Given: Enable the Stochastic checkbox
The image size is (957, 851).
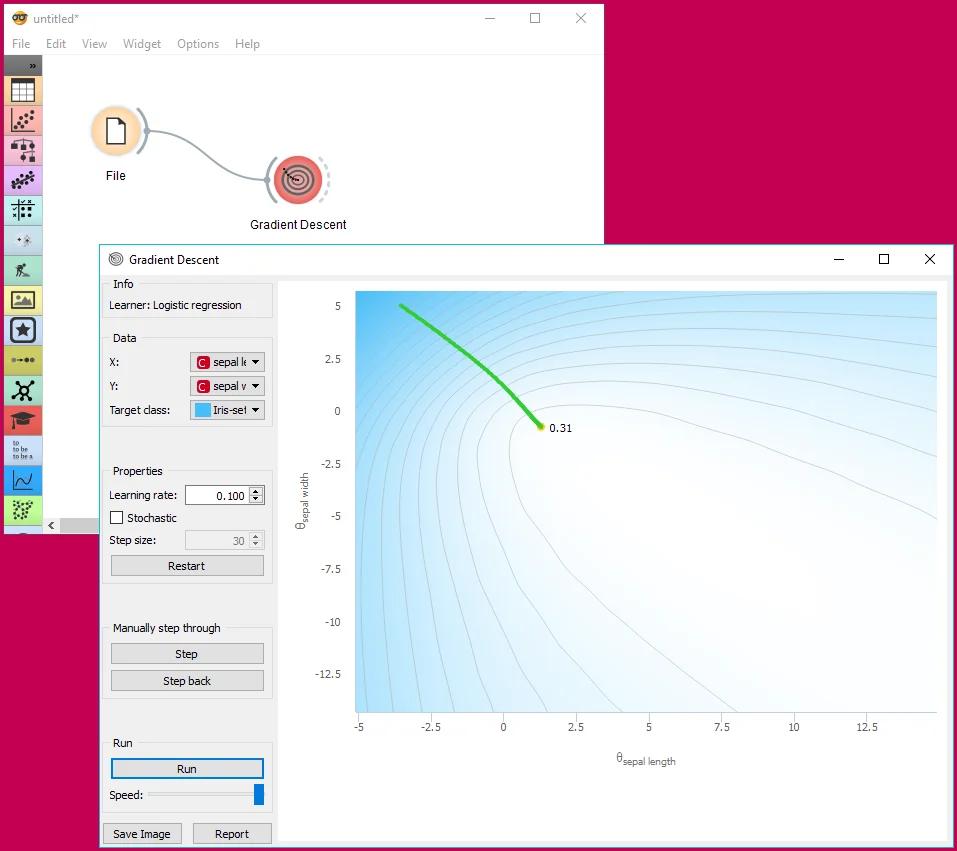Looking at the screenshot, I should coord(117,518).
